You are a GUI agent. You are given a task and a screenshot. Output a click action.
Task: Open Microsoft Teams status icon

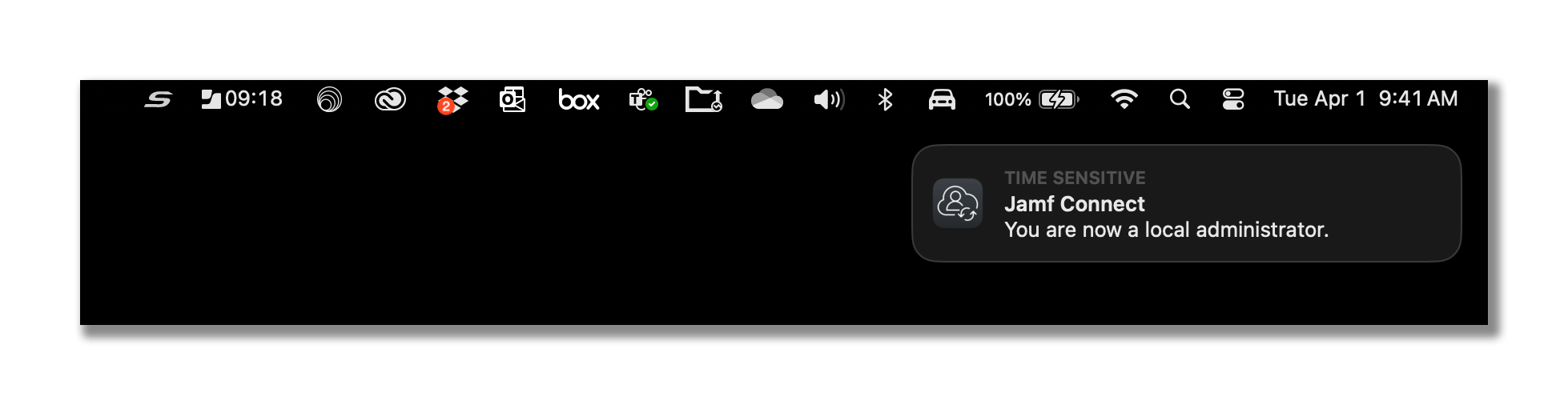(643, 100)
